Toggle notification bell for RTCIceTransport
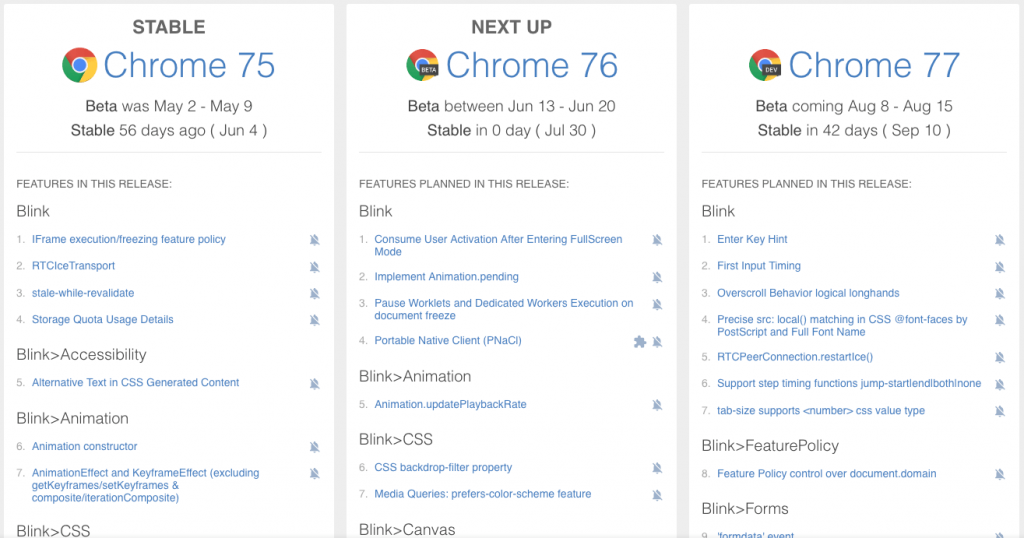The height and width of the screenshot is (538, 1024). [x=314, y=267]
